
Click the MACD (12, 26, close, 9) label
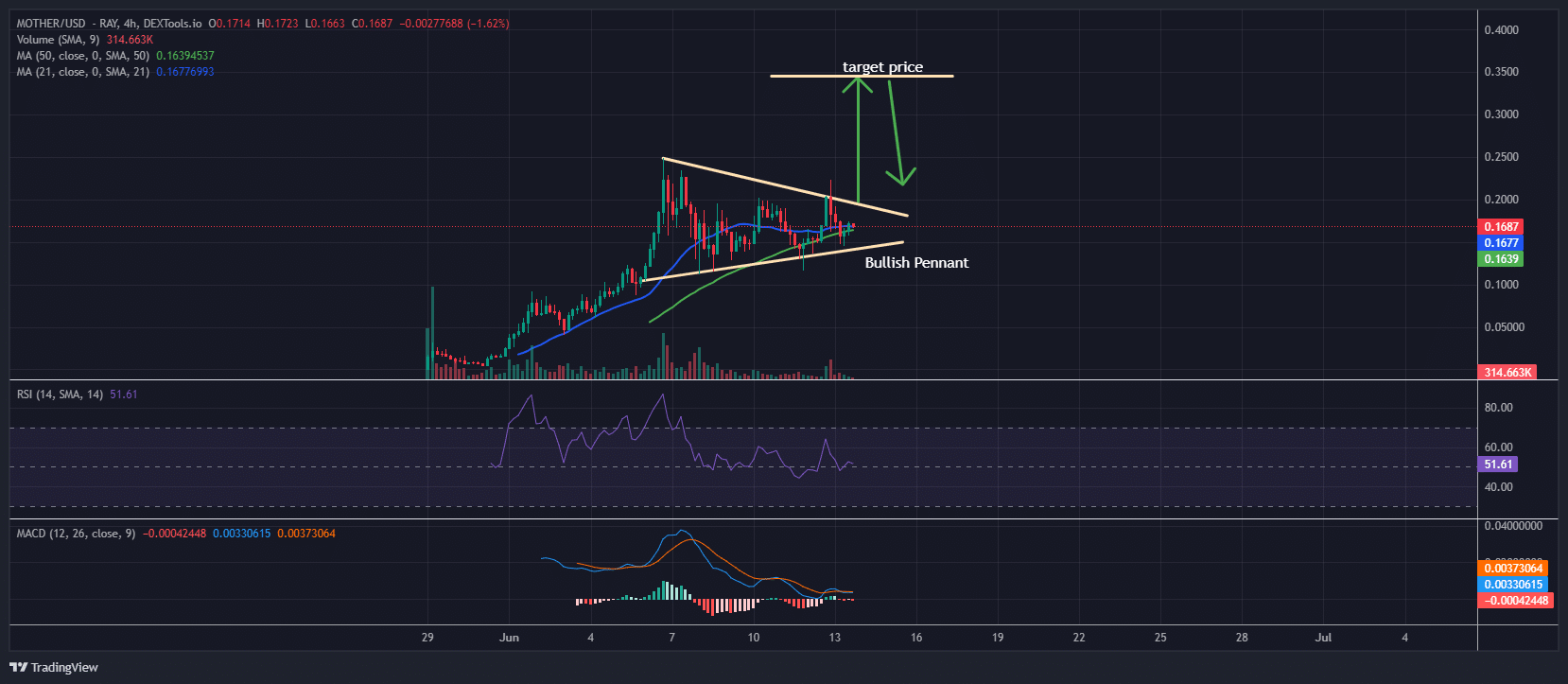click(77, 534)
